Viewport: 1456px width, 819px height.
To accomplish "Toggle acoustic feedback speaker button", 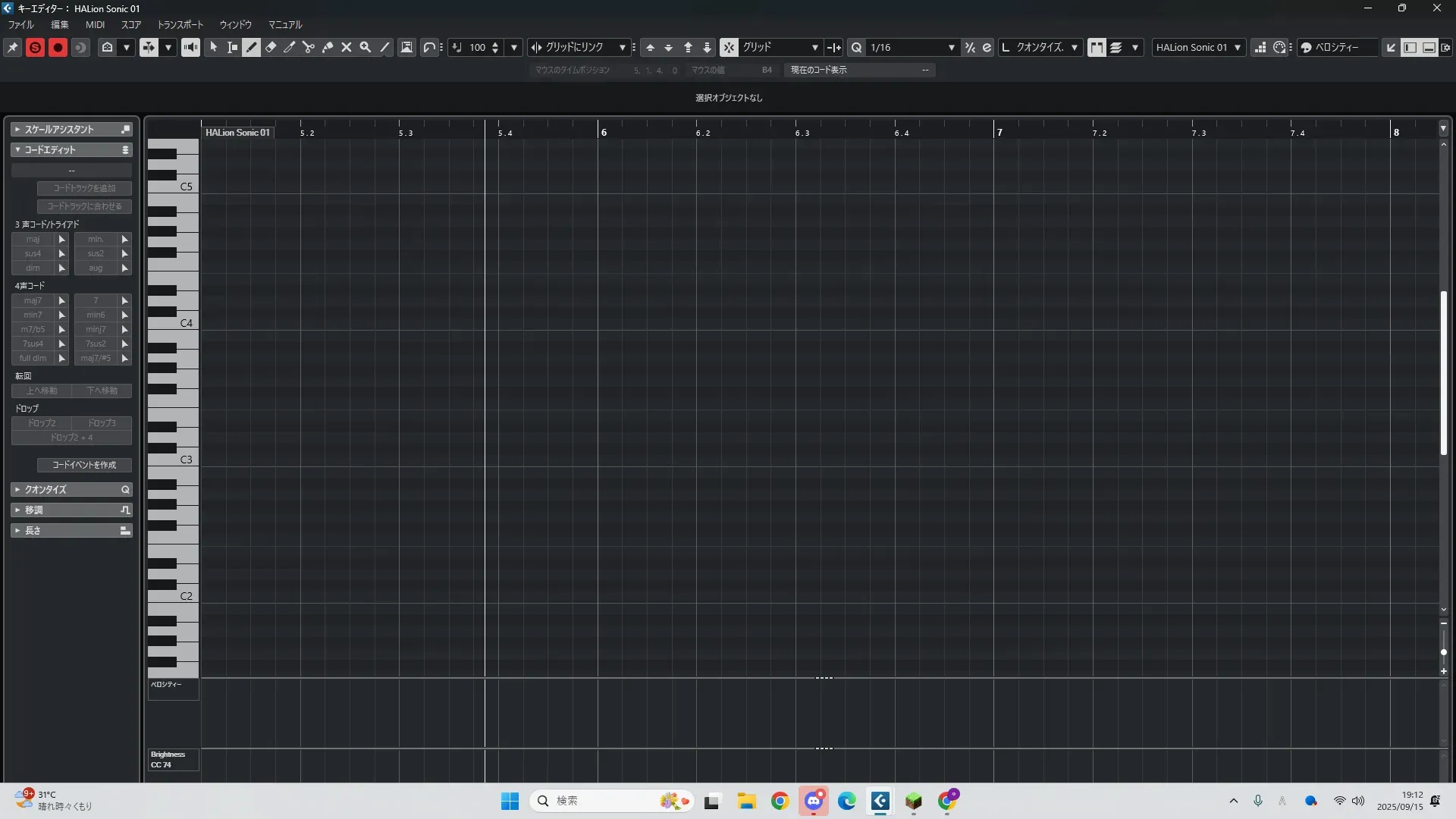I will 190,47.
